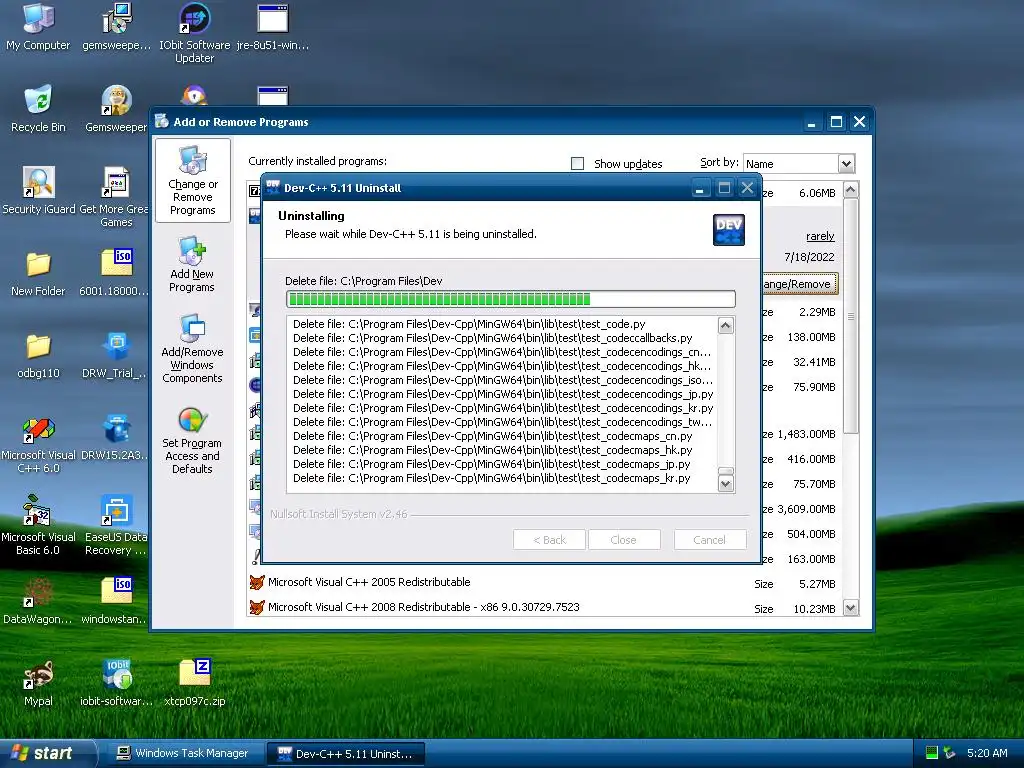Click the DEV logo in uninstaller header
Screen dimensions: 1024x768
point(729,230)
